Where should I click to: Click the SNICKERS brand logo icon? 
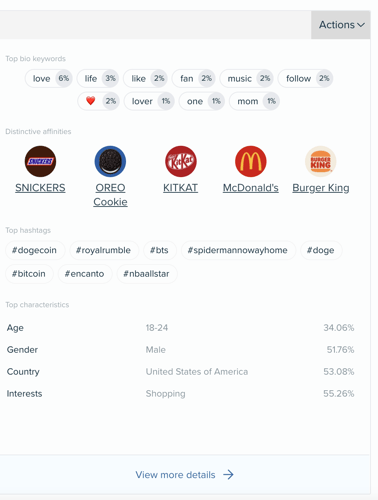(x=40, y=161)
